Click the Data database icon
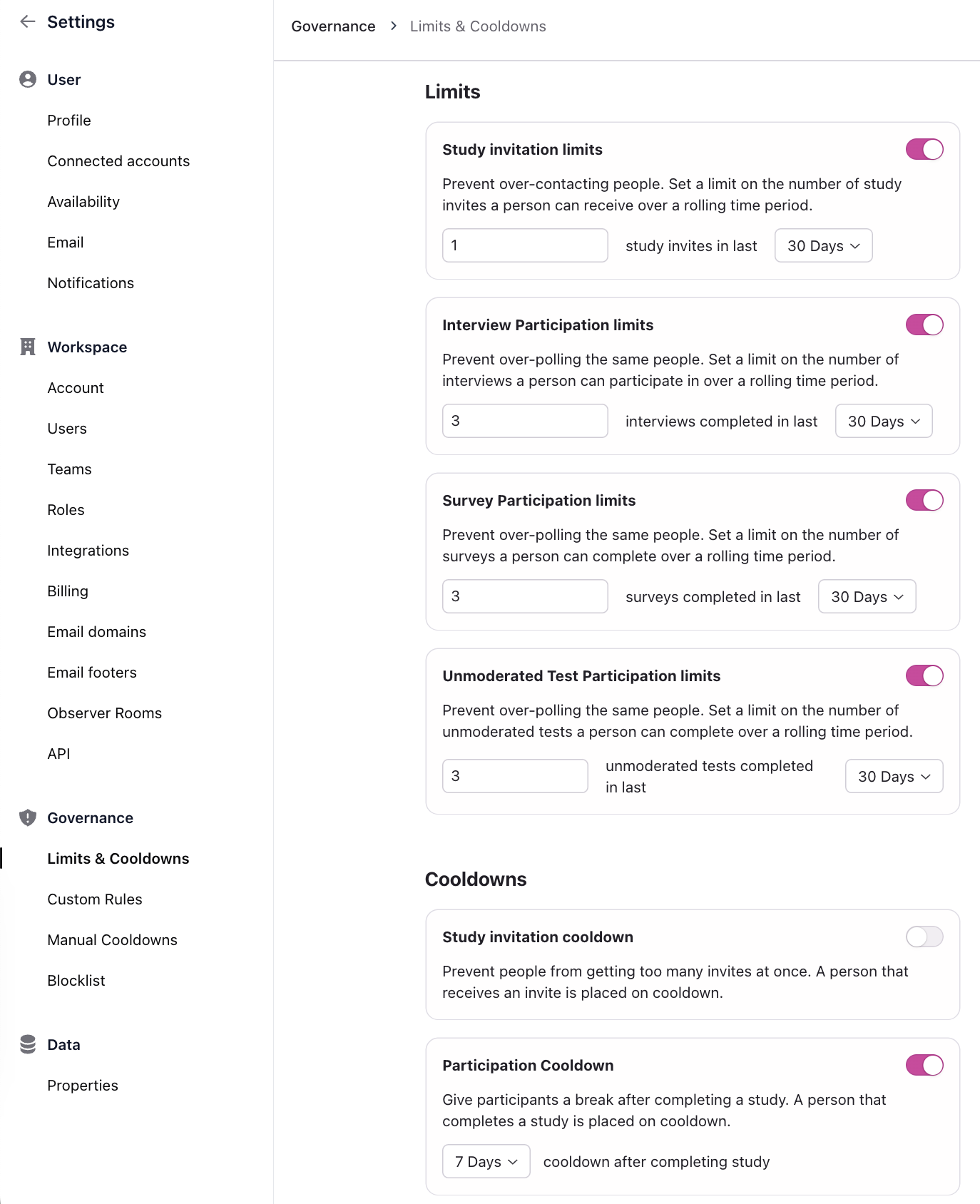This screenshot has width=980, height=1204. point(28,1045)
